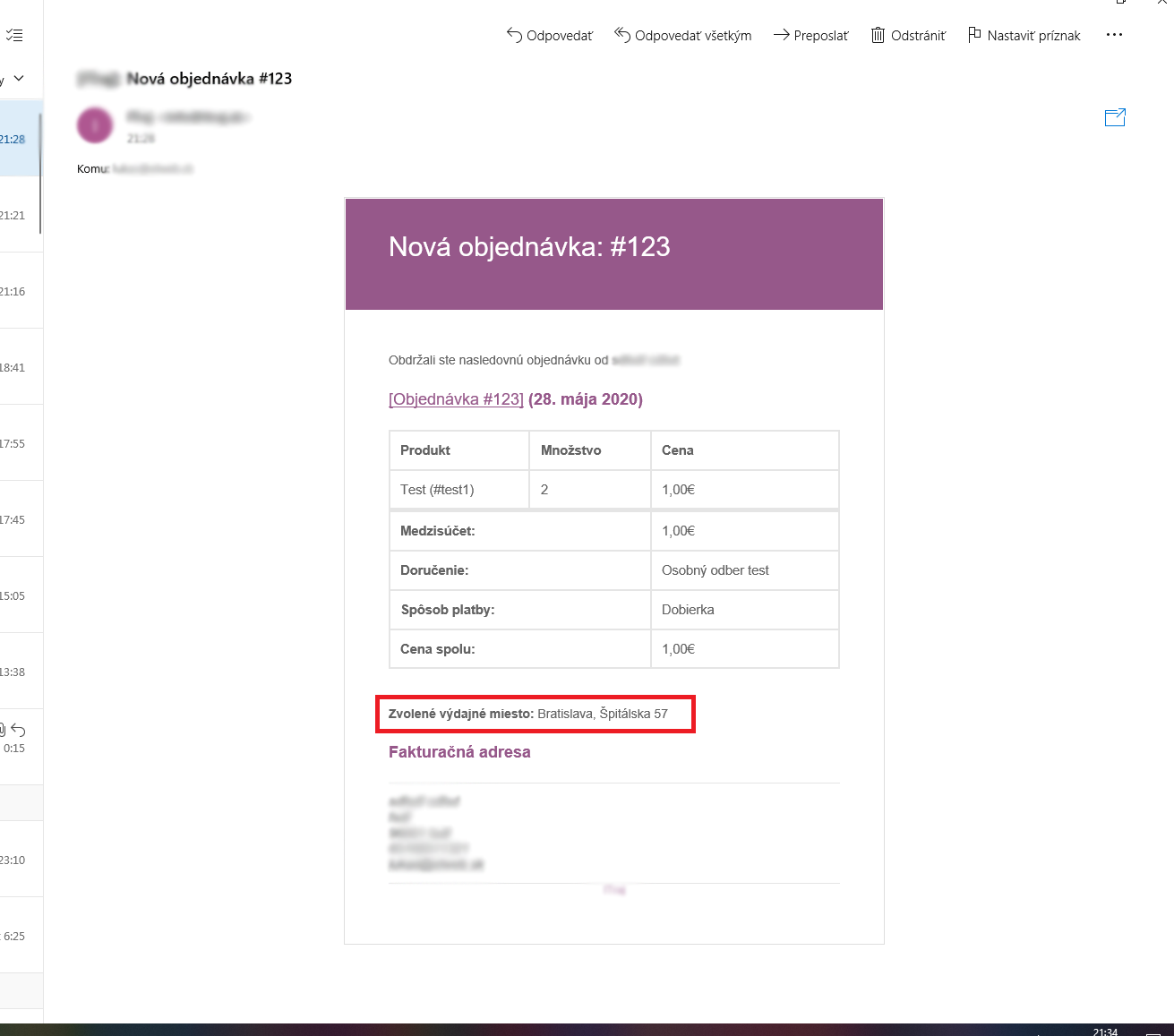Delete the email via Odstrániť trash icon
The image size is (1174, 1036).
pyautogui.click(x=908, y=36)
